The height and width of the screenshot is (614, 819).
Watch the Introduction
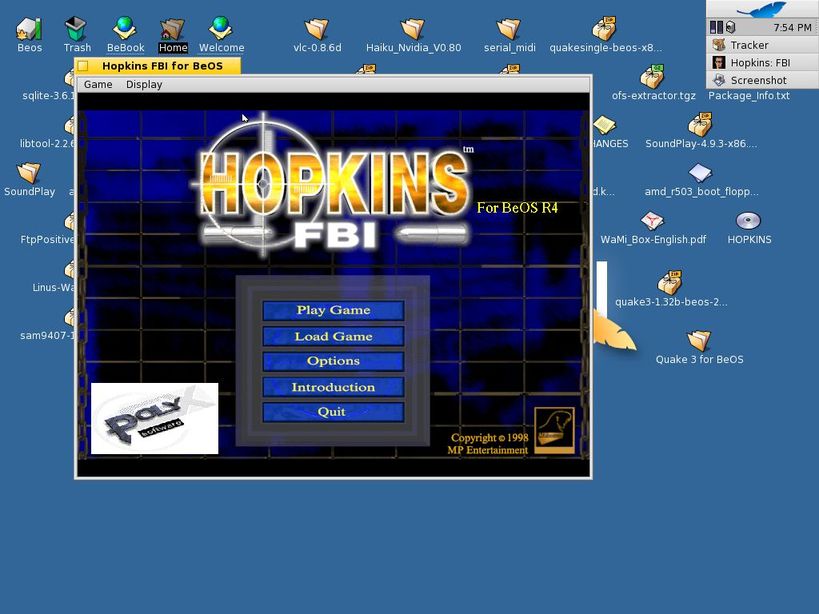pyautogui.click(x=333, y=387)
